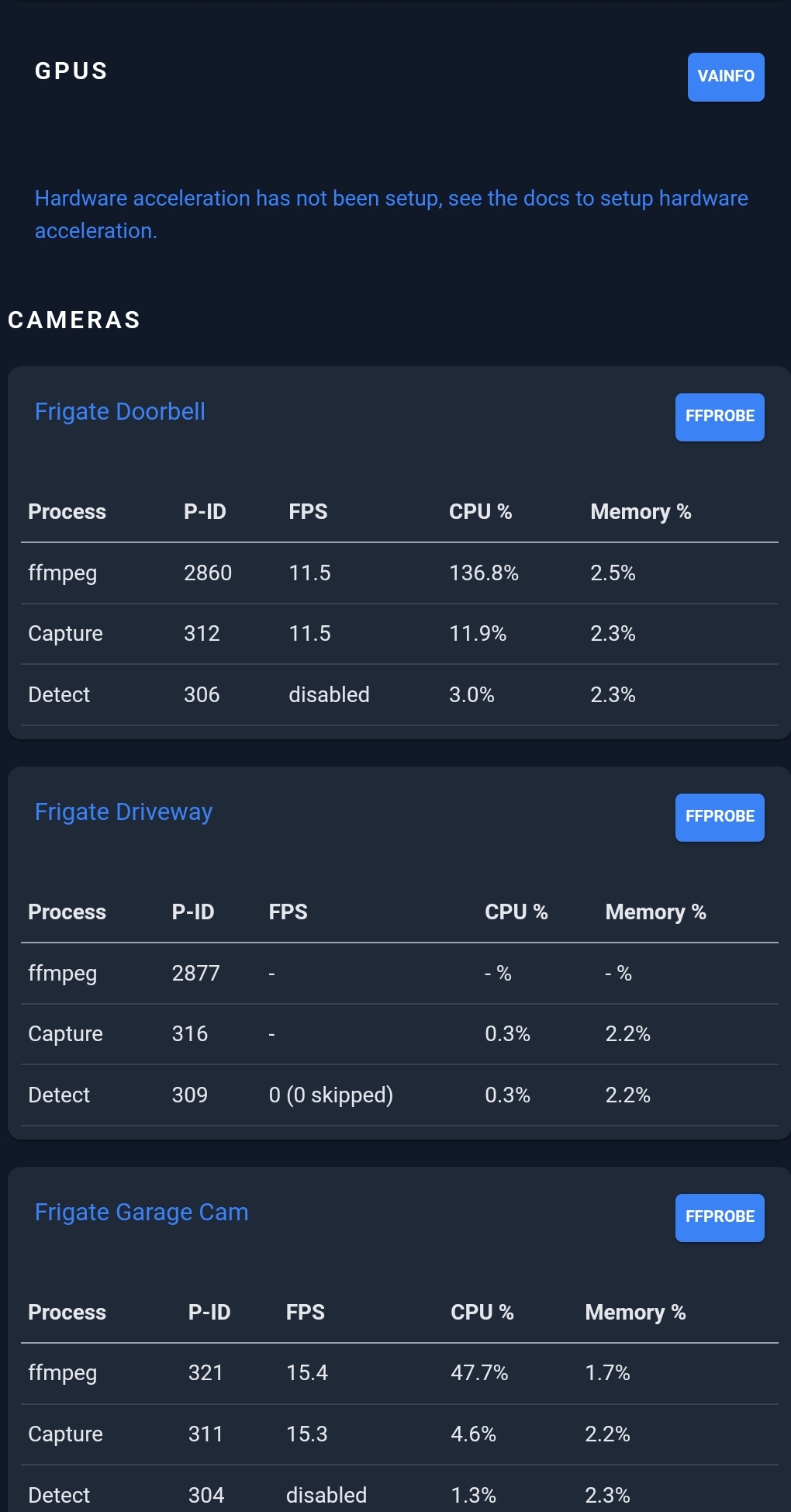Click the FPS column header in Doorbell table
Image resolution: width=791 pixels, height=1512 pixels.
point(308,512)
